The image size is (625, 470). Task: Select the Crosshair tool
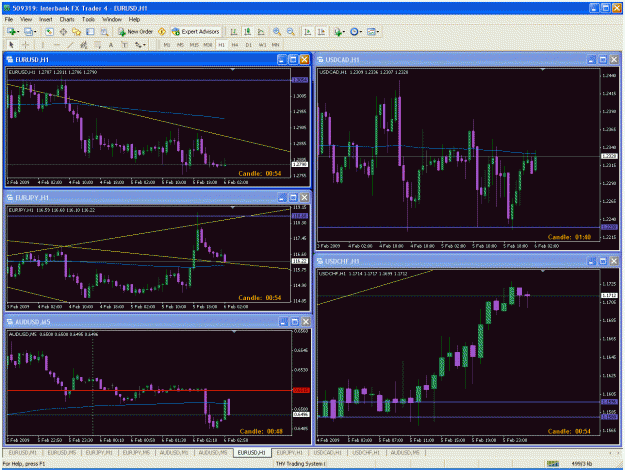25,45
